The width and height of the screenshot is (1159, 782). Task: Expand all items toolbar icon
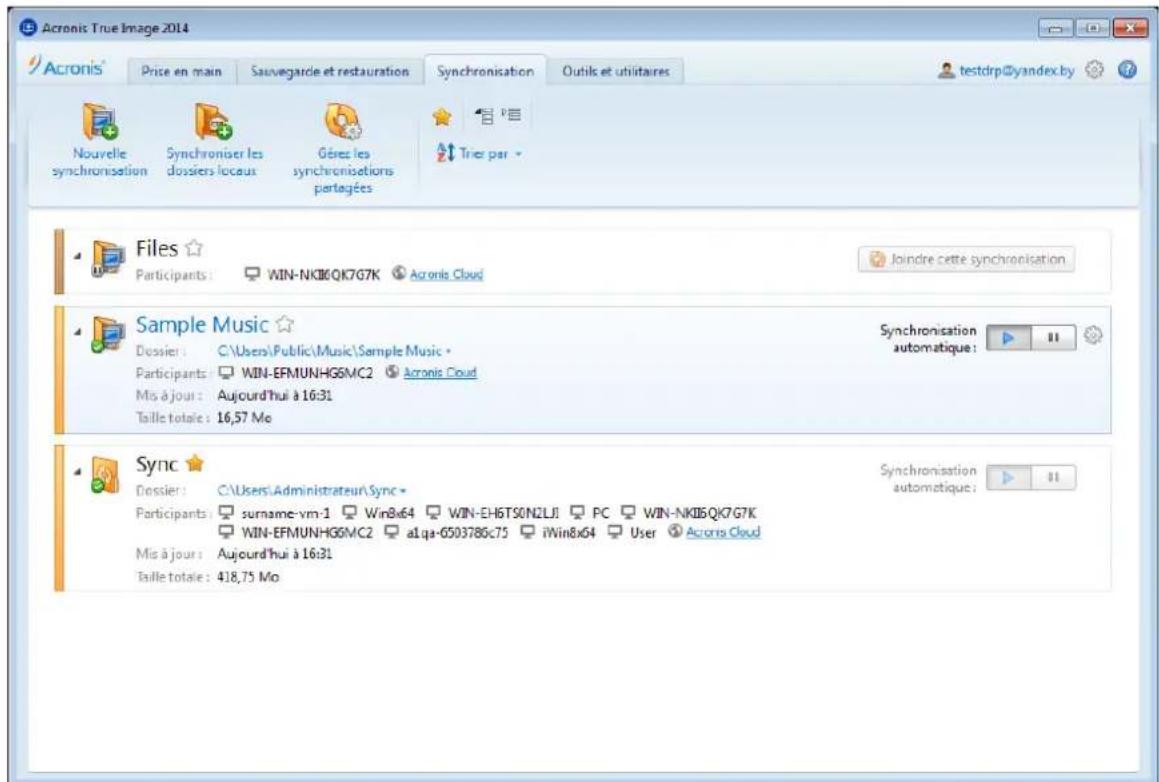coord(511,115)
